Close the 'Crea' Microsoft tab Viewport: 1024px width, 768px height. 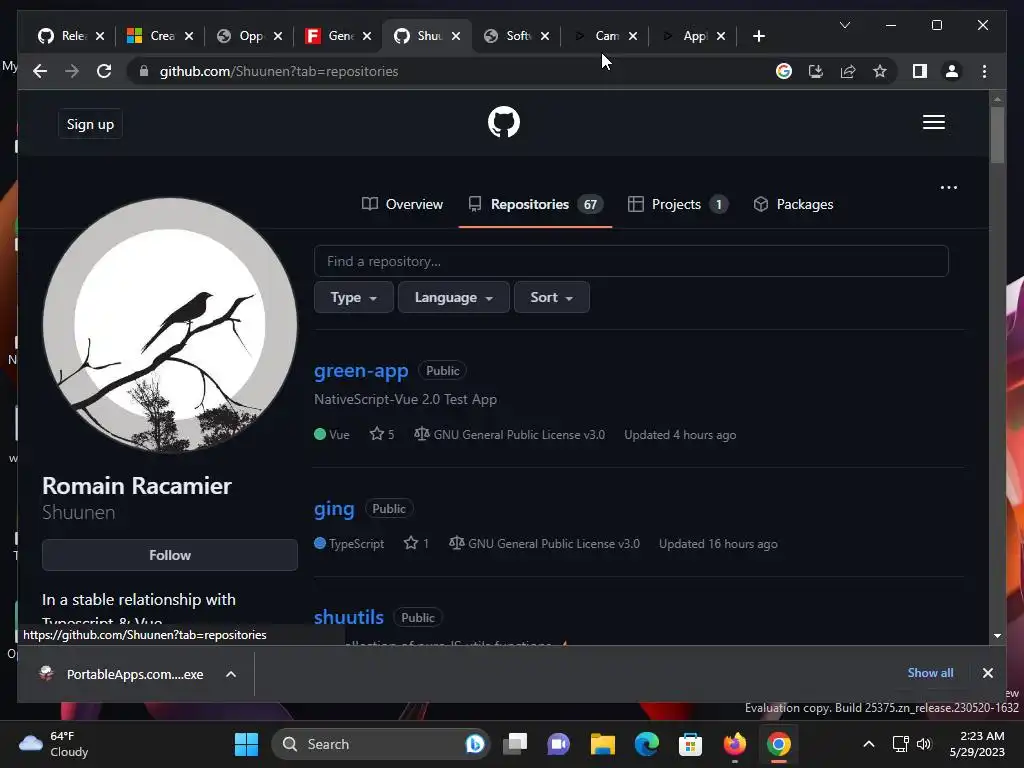click(x=189, y=36)
